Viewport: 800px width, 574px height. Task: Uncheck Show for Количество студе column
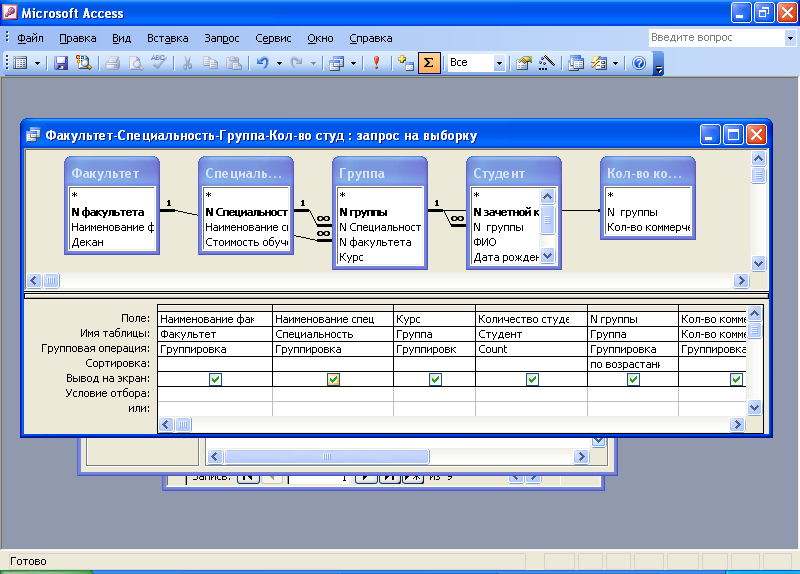point(532,379)
